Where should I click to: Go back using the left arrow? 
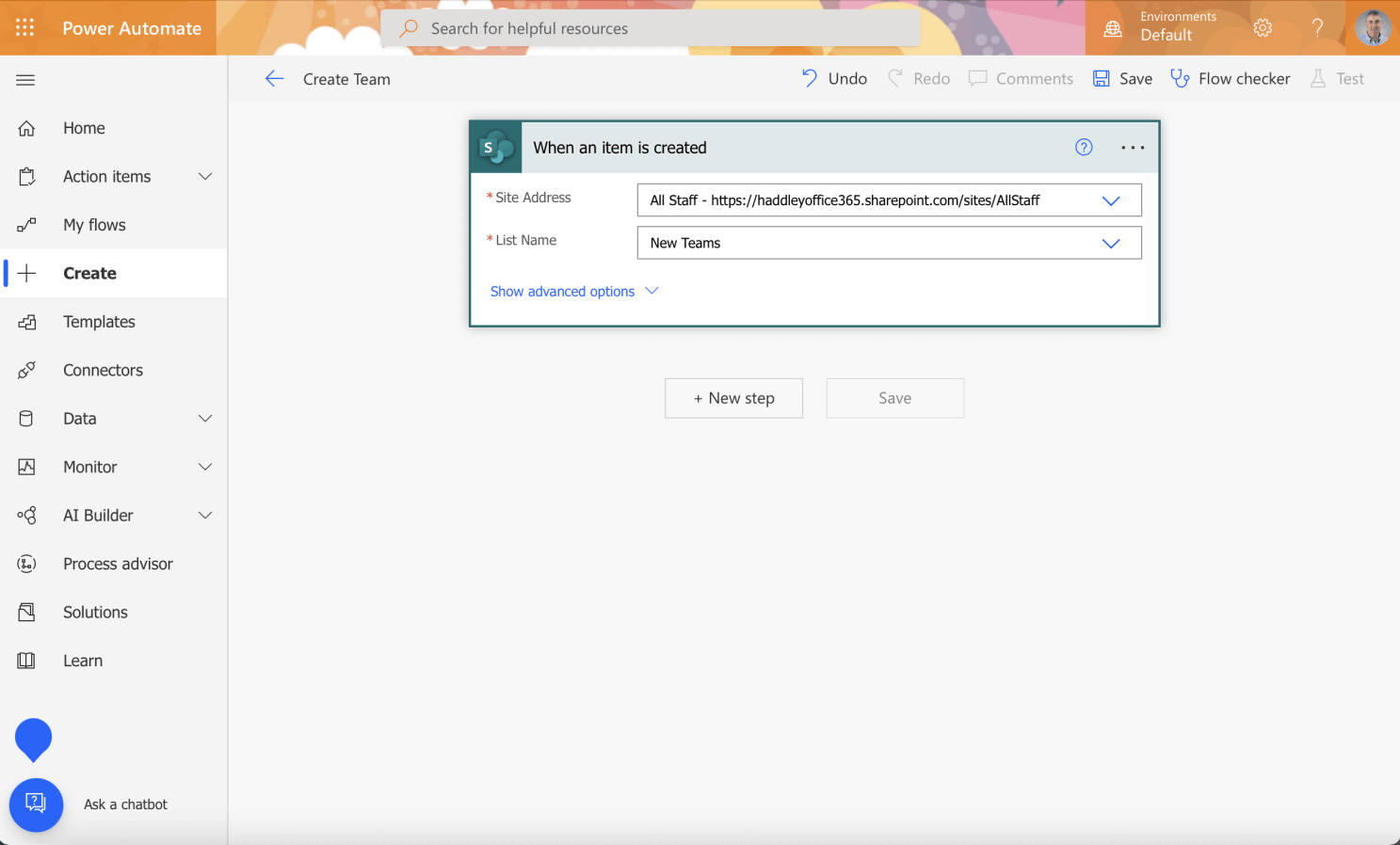274,79
